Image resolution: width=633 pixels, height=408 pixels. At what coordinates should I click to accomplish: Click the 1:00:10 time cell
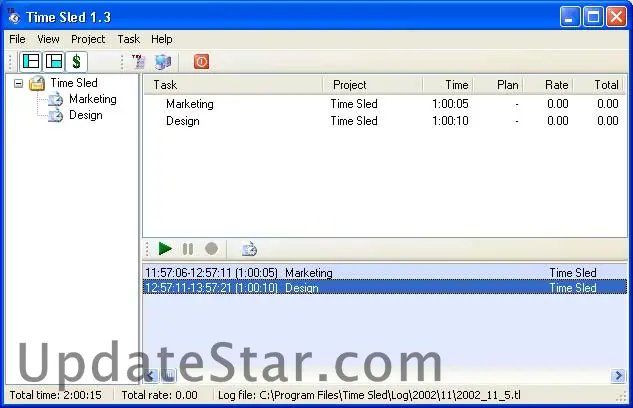point(450,121)
